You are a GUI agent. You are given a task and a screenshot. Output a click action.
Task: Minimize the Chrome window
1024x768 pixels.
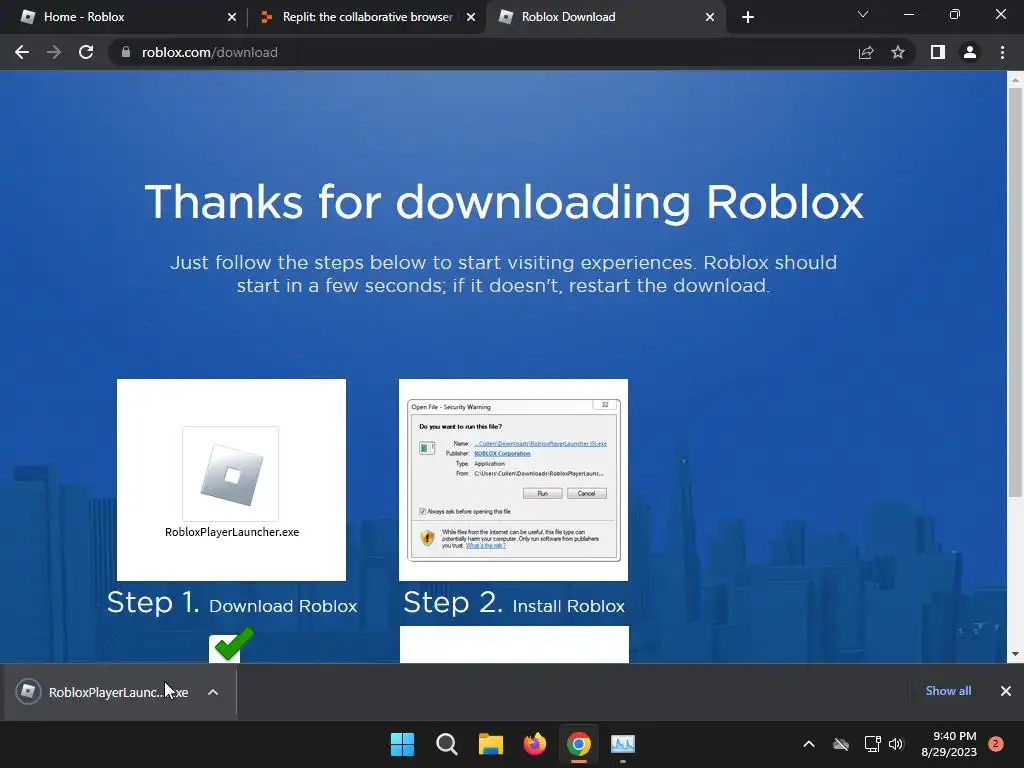[x=908, y=14]
